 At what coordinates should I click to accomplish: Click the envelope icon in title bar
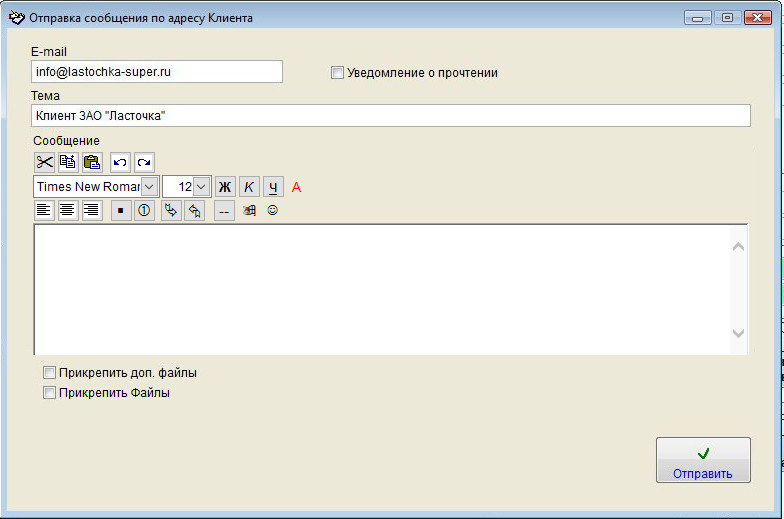(x=16, y=18)
